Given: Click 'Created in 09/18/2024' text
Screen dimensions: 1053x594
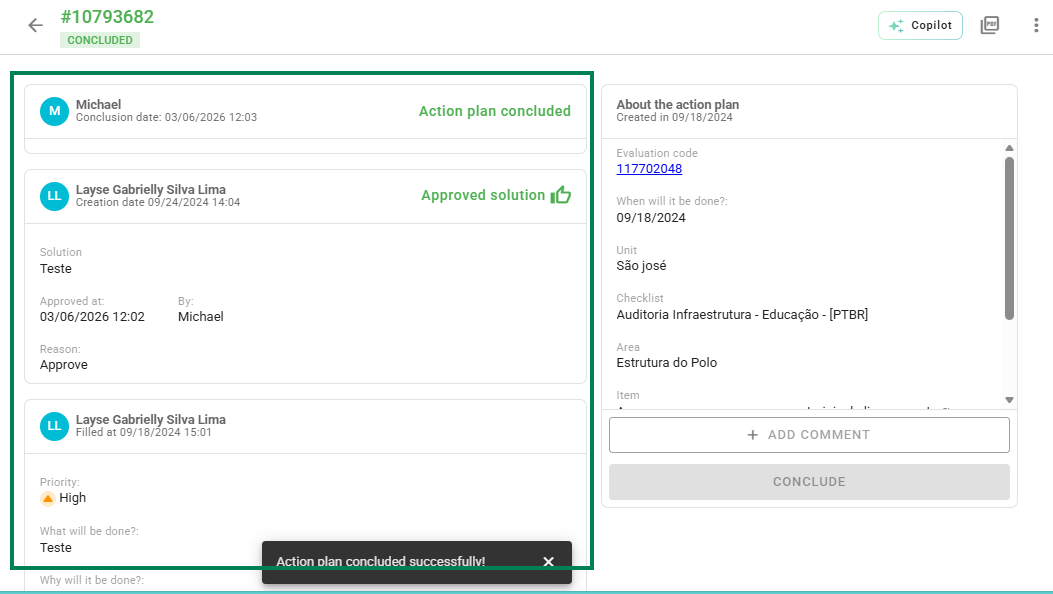Looking at the screenshot, I should [x=674, y=117].
